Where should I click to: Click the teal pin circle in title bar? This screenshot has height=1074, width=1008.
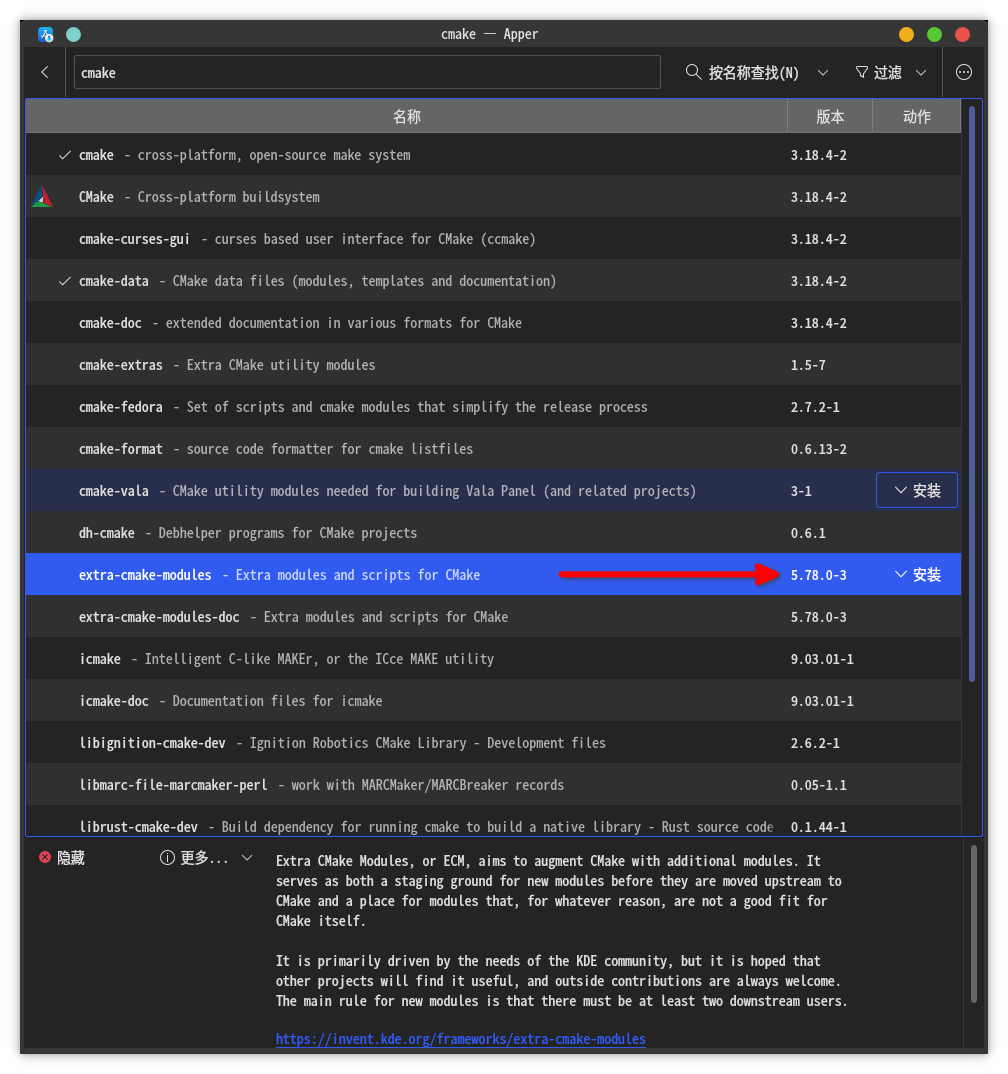coord(73,34)
